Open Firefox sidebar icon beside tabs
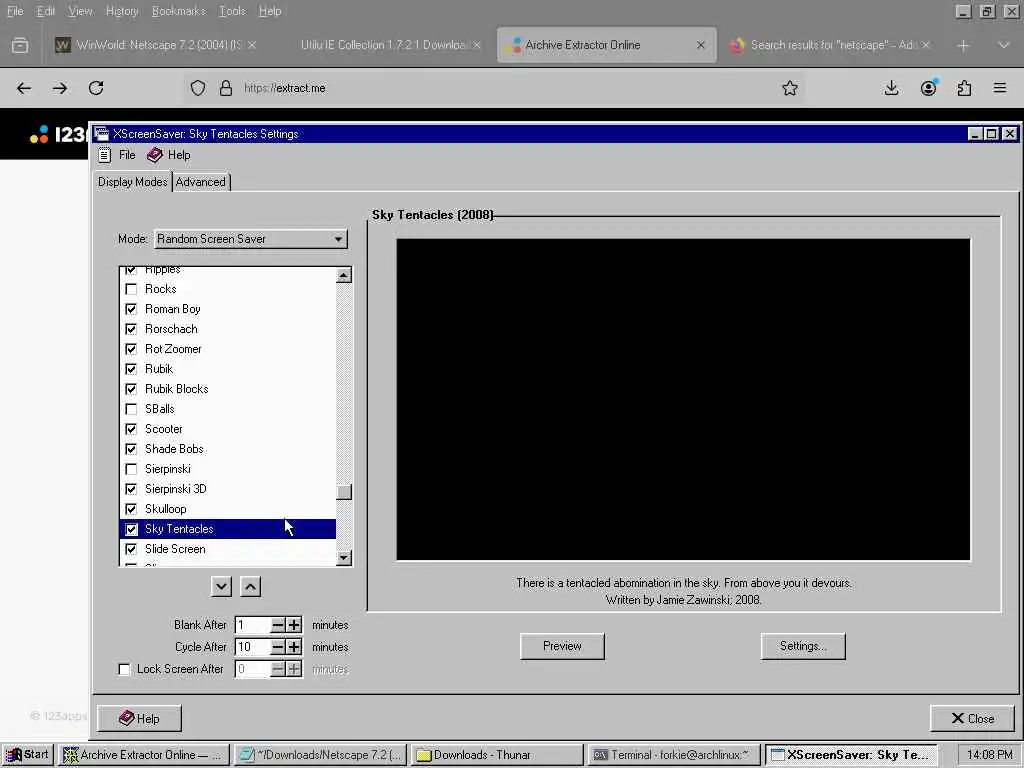 tap(20, 45)
